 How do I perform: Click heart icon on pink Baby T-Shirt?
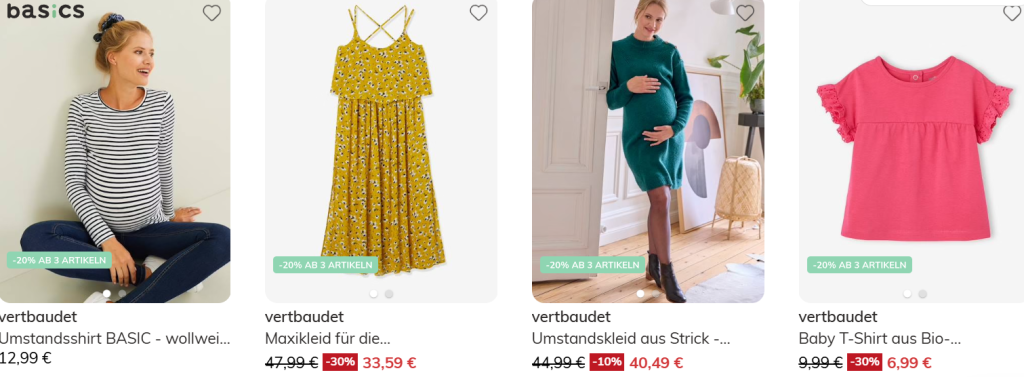click(x=1012, y=12)
